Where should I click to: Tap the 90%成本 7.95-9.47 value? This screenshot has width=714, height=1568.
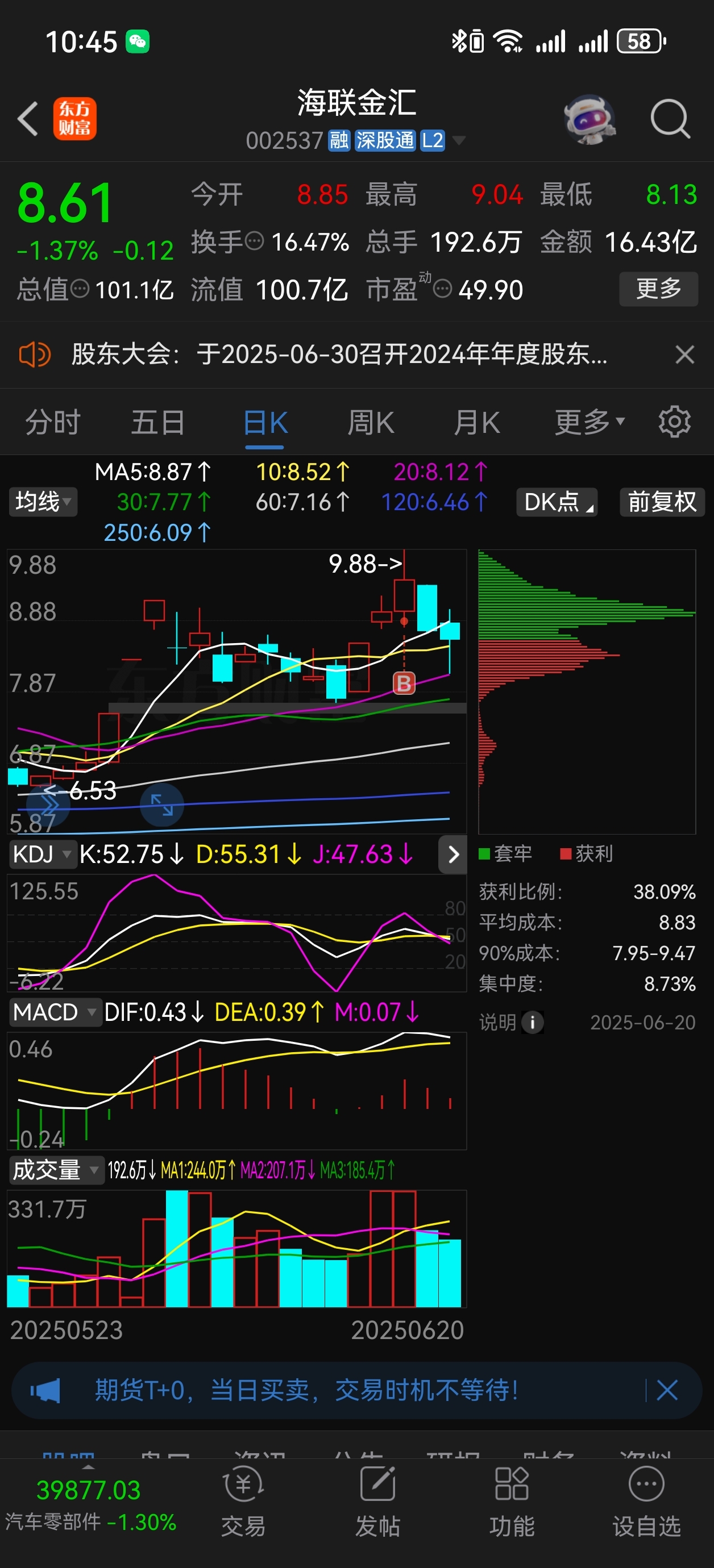pos(654,953)
